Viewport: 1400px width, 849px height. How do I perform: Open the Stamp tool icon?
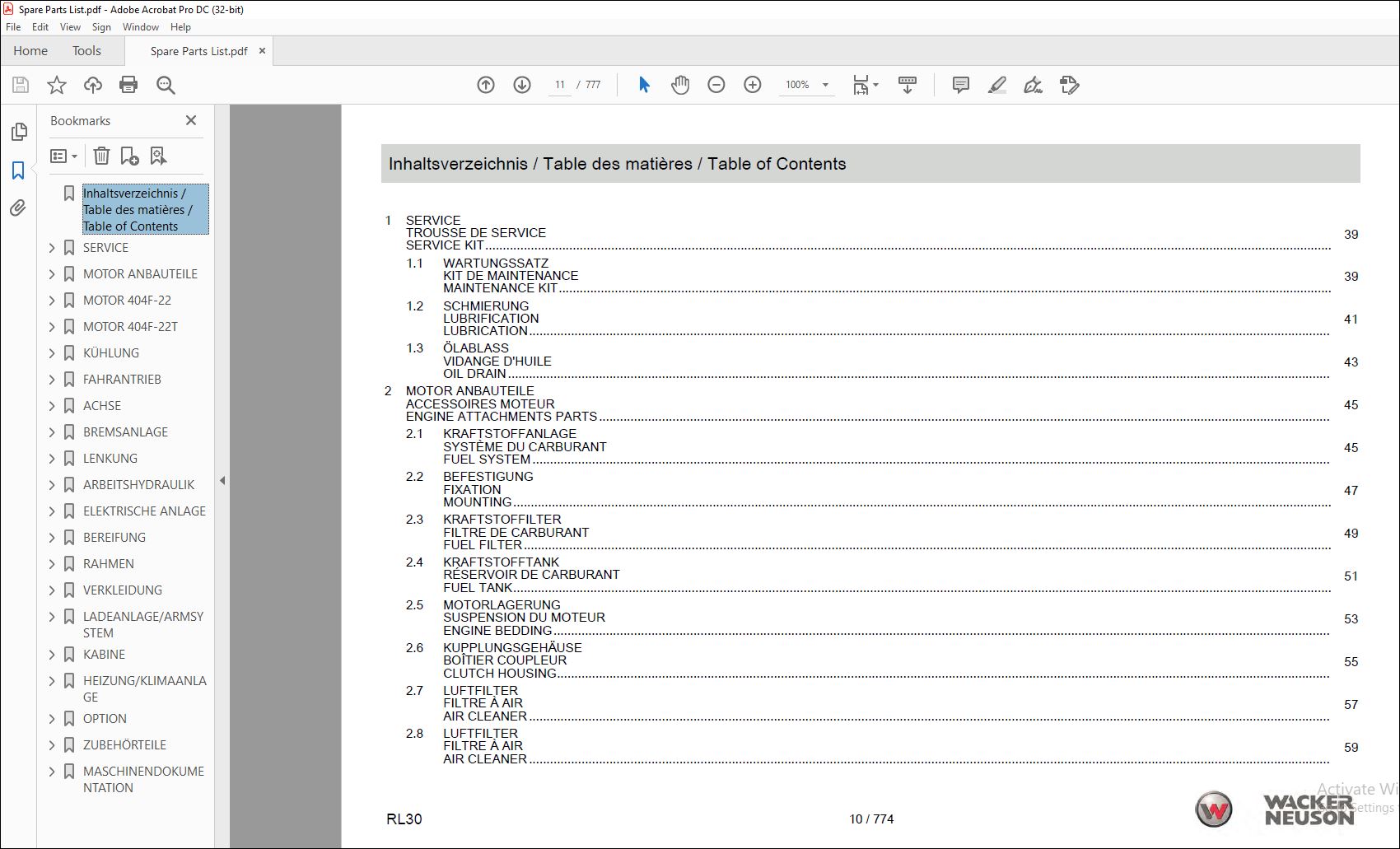pos(1069,85)
